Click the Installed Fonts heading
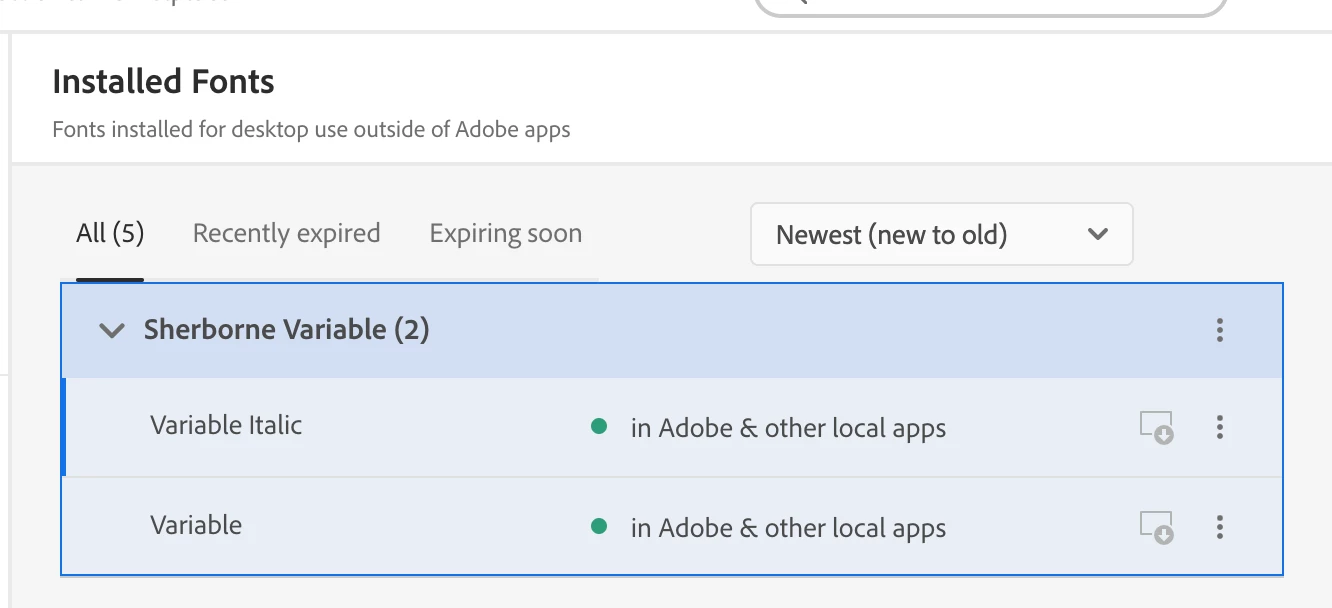Image resolution: width=1332 pixels, height=608 pixels. 163,82
